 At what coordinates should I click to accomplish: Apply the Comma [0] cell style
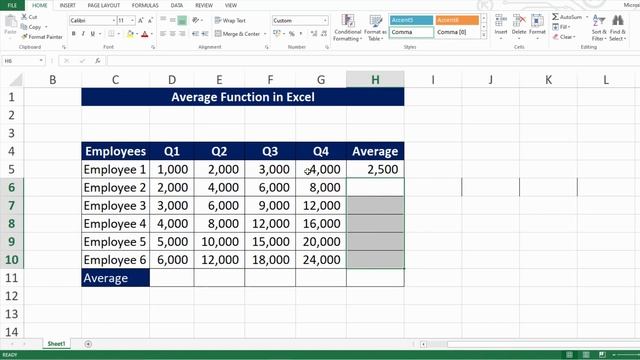coord(457,32)
